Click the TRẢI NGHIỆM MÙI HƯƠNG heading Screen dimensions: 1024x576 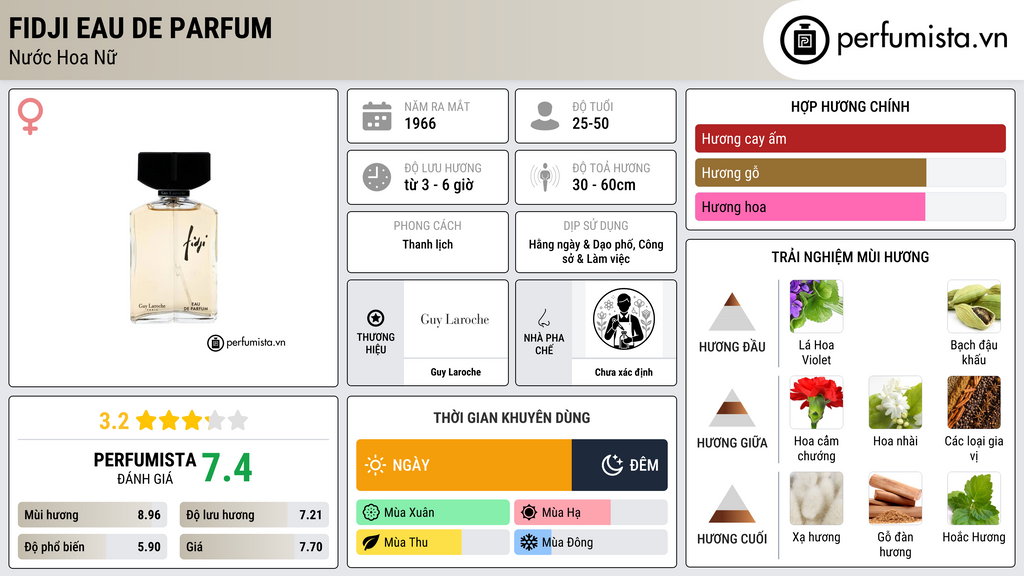pos(850,257)
